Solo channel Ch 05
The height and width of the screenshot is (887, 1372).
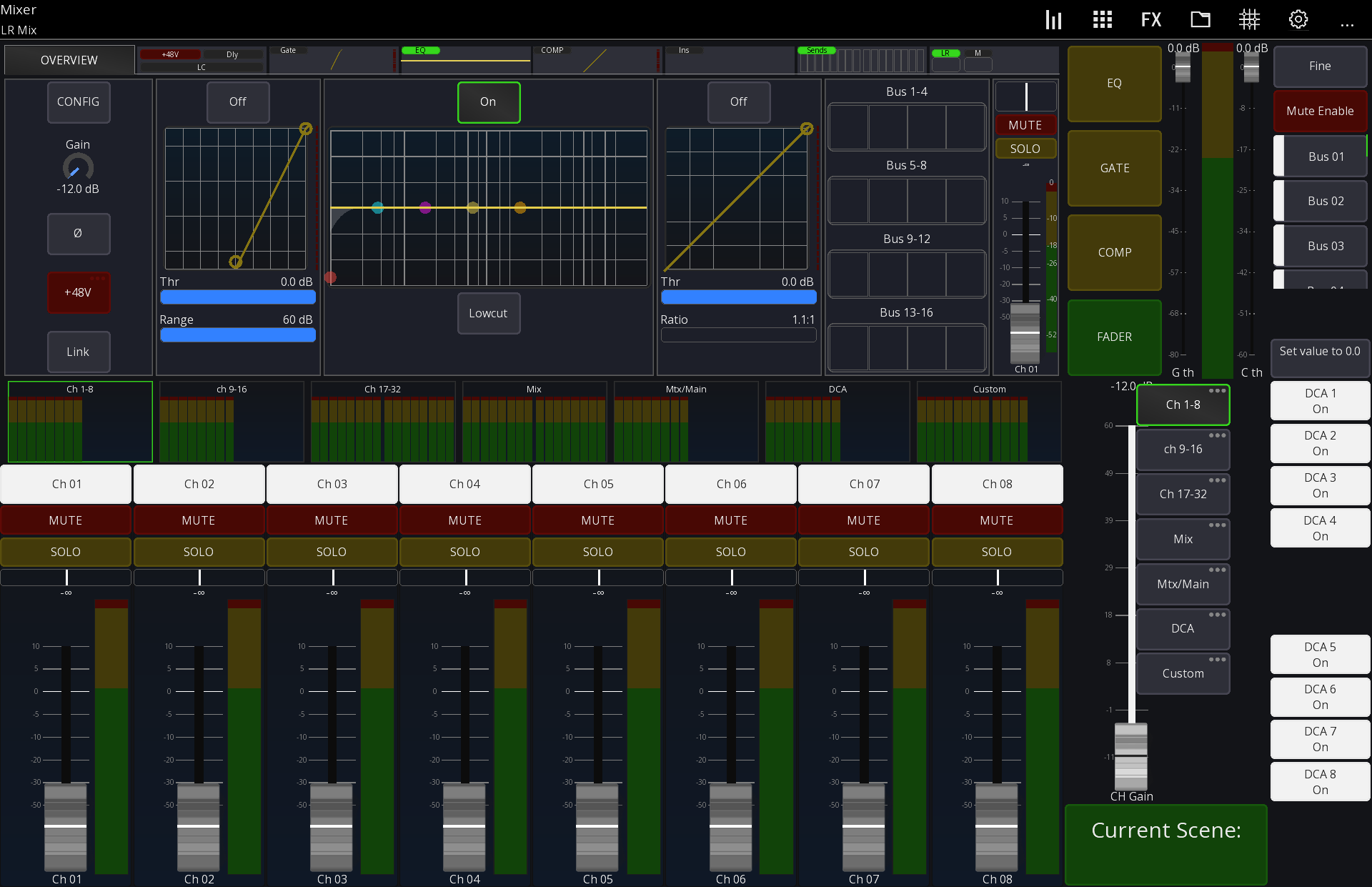(x=598, y=552)
